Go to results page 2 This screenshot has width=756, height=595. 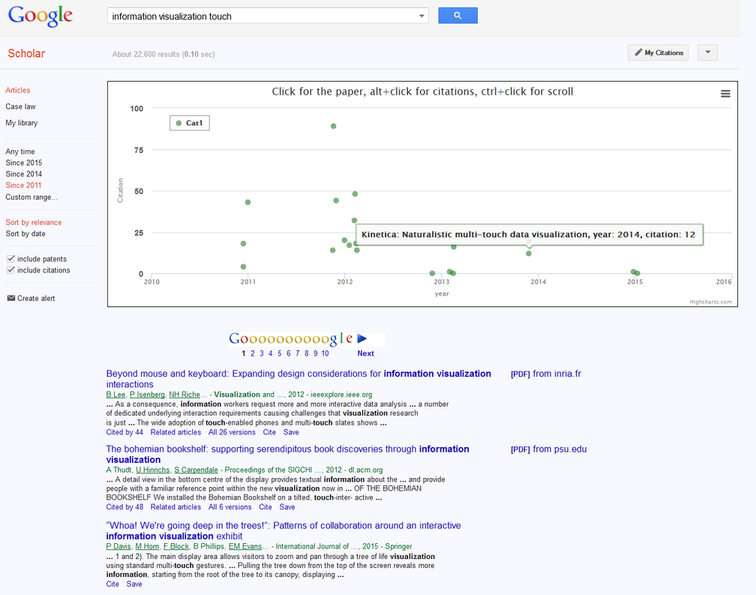(252, 353)
